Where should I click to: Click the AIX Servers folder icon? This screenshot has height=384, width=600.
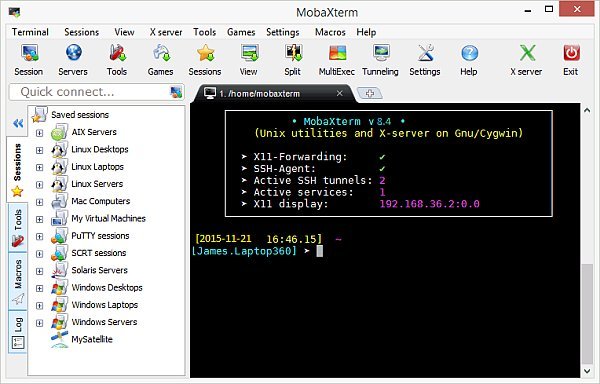pos(59,132)
